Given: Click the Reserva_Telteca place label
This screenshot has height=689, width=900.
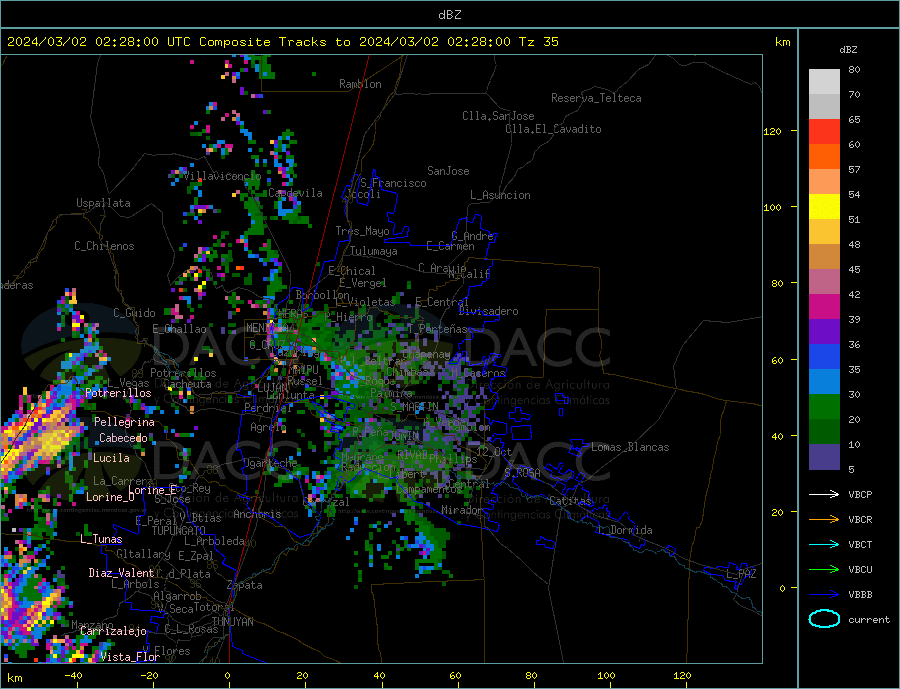Looking at the screenshot, I should pyautogui.click(x=596, y=98).
